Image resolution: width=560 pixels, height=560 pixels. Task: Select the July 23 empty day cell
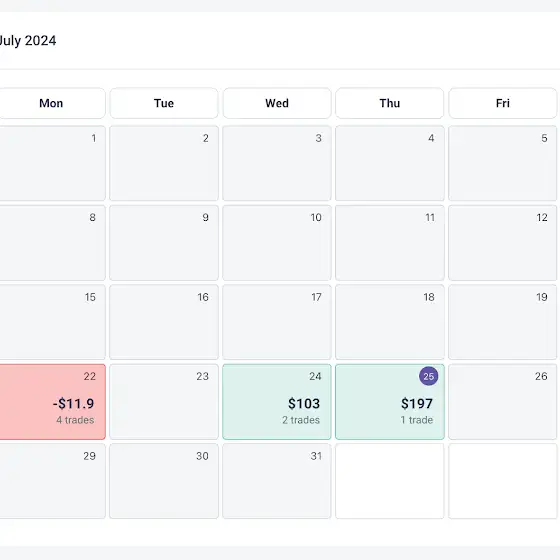click(x=164, y=402)
